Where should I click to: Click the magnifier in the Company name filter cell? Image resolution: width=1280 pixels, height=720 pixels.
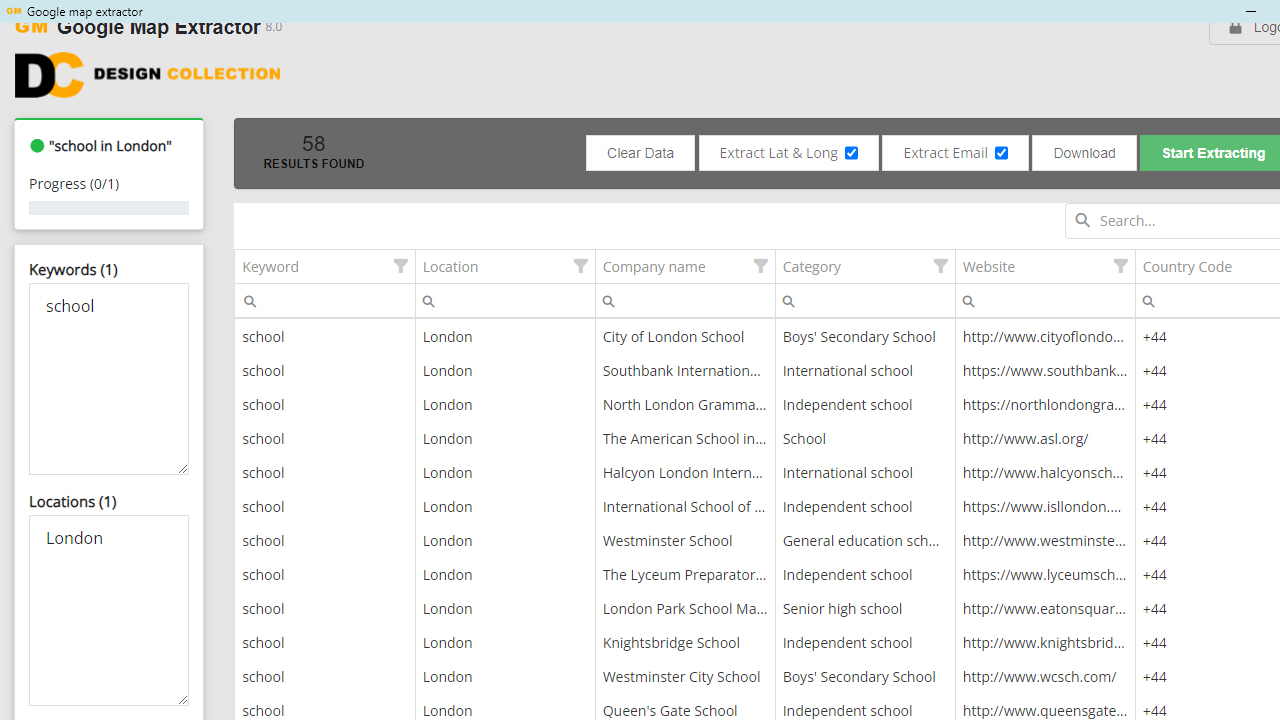(x=606, y=301)
